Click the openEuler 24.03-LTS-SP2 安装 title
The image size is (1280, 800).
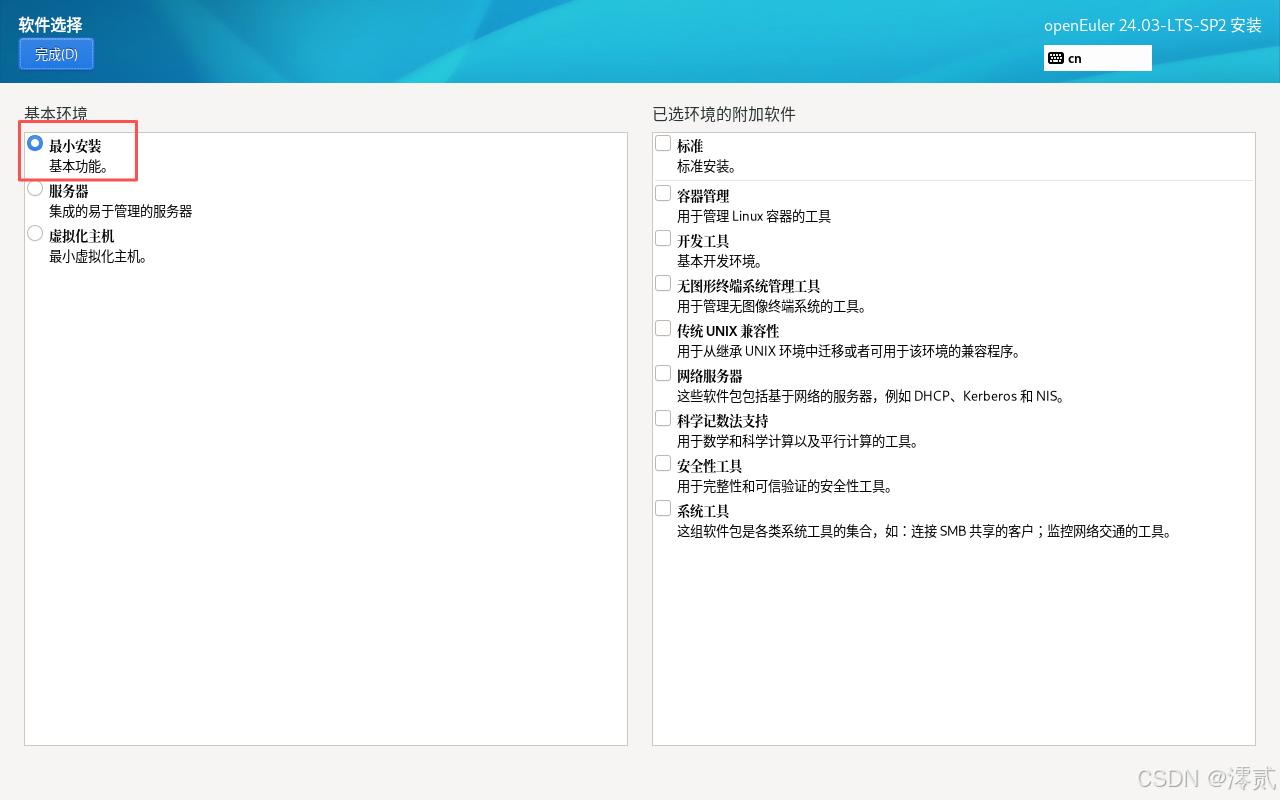click(1152, 25)
